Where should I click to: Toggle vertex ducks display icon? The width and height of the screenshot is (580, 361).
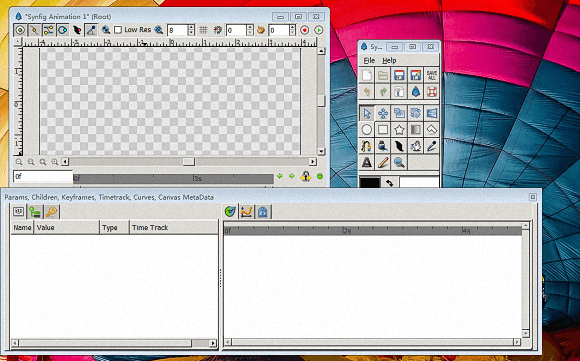click(x=34, y=30)
